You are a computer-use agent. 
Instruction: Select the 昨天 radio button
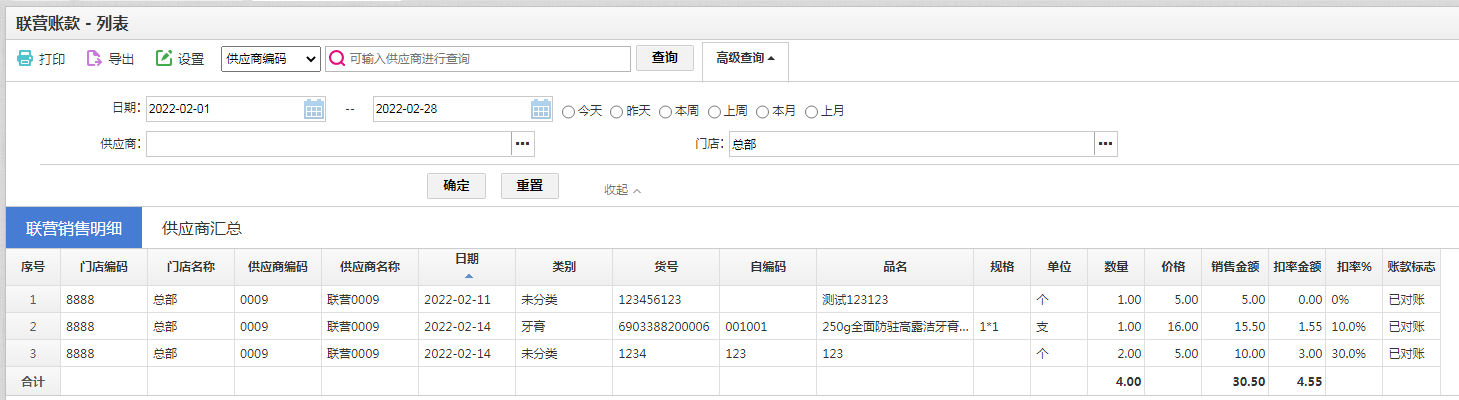617,111
